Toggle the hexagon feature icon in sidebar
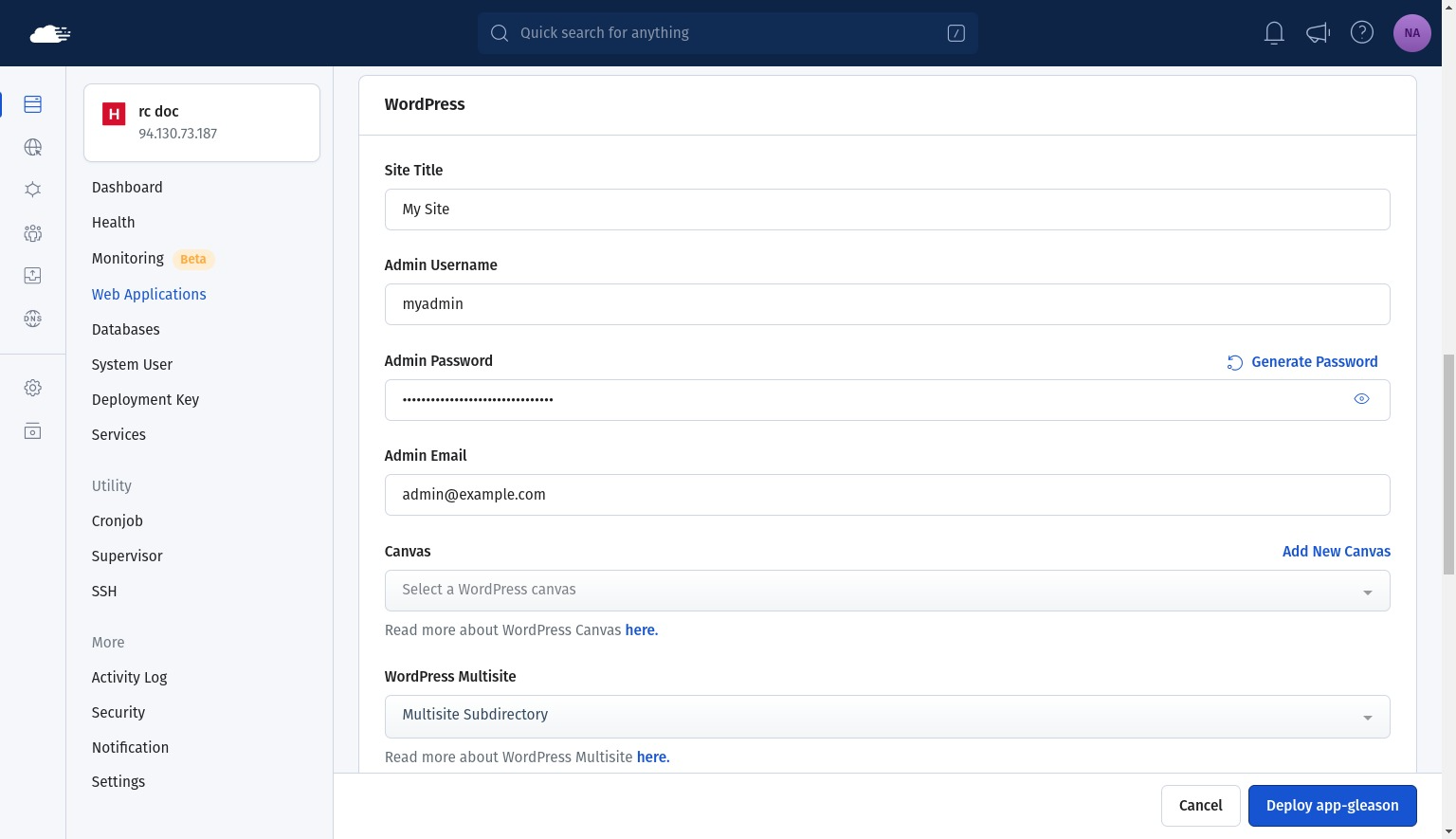1456x839 pixels. (x=32, y=189)
